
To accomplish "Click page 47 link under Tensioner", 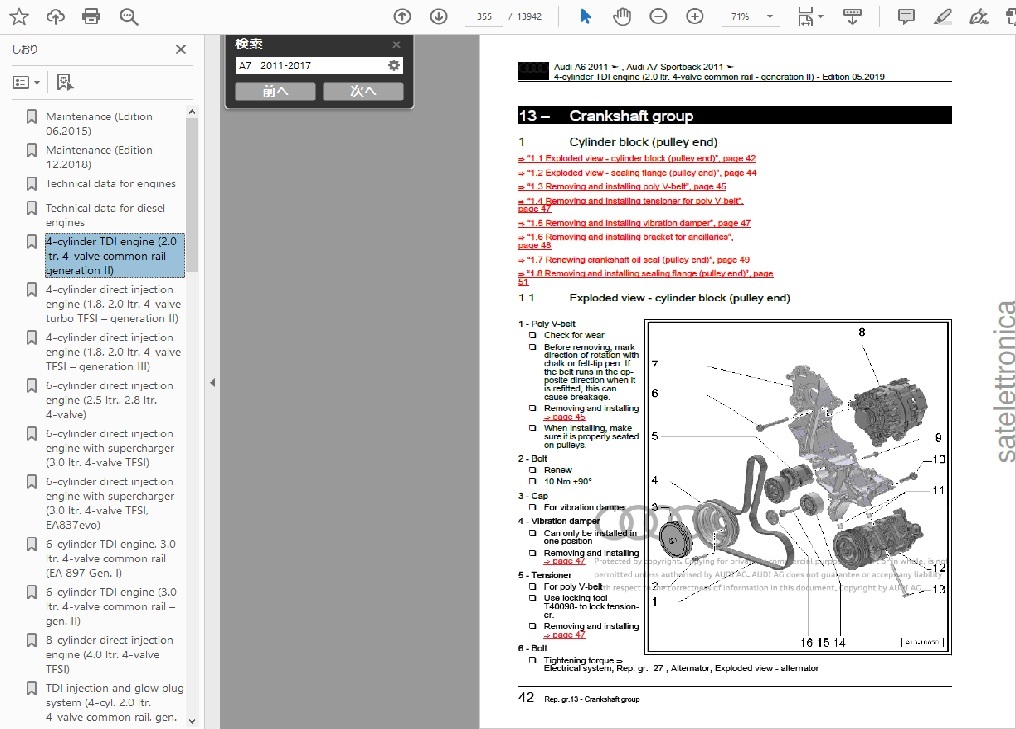I will pos(564,635).
